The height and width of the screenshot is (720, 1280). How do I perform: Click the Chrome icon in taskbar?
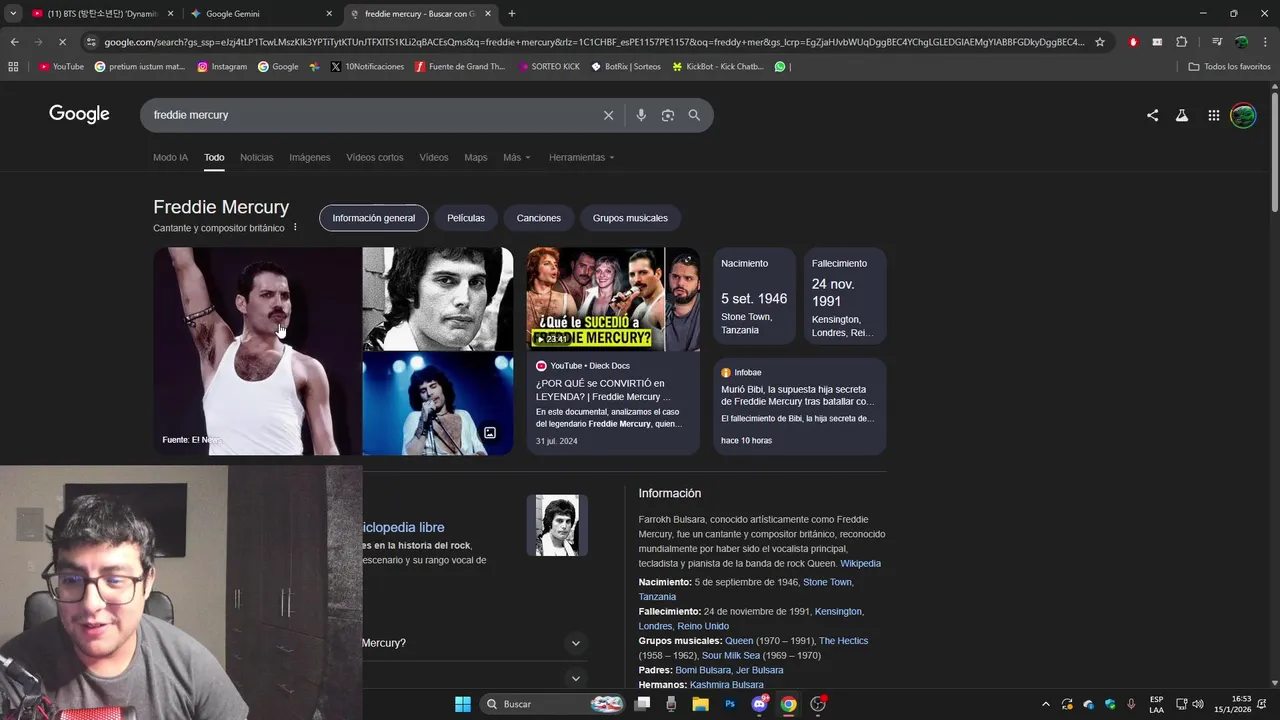click(x=788, y=704)
